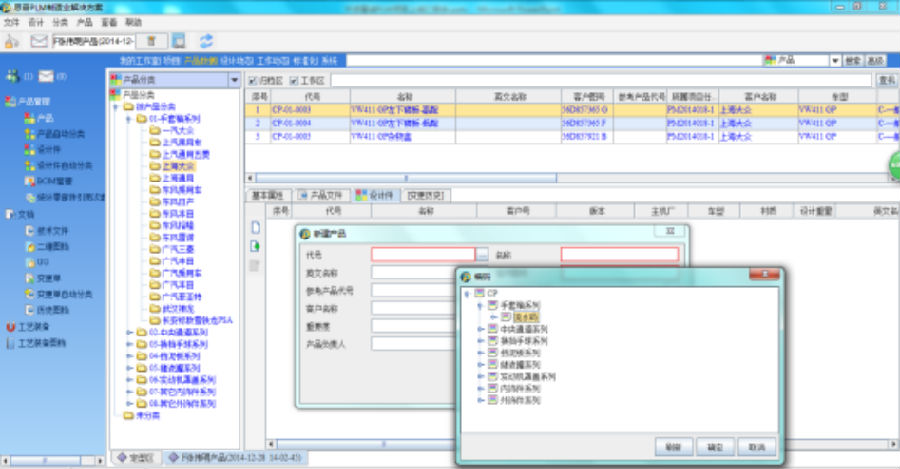Click the 查找 button at filter row end
The height and width of the screenshot is (469, 900).
(887, 80)
